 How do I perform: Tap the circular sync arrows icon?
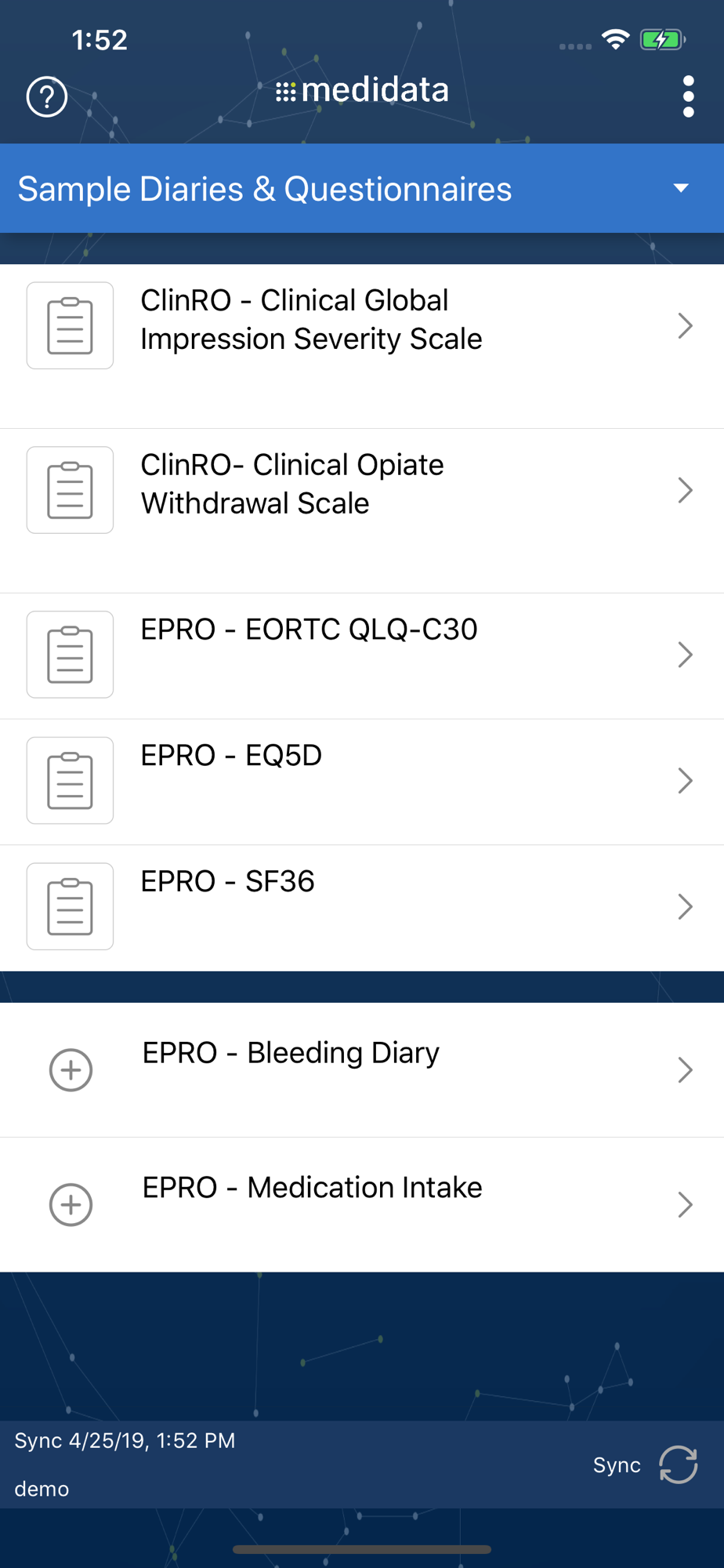(678, 1465)
